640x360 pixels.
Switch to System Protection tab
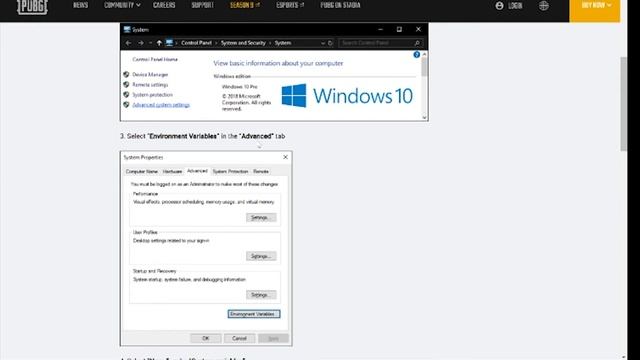(x=230, y=171)
